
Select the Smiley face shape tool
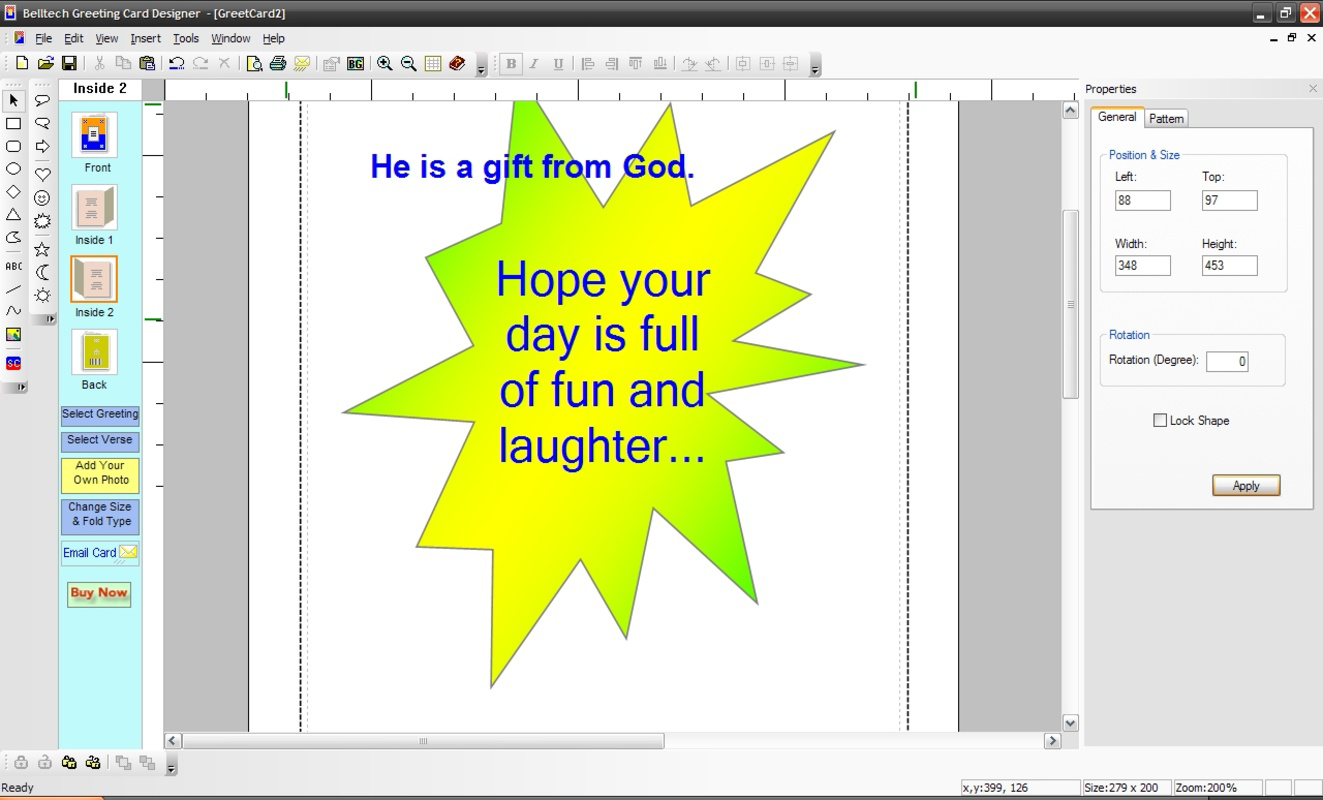[x=42, y=198]
